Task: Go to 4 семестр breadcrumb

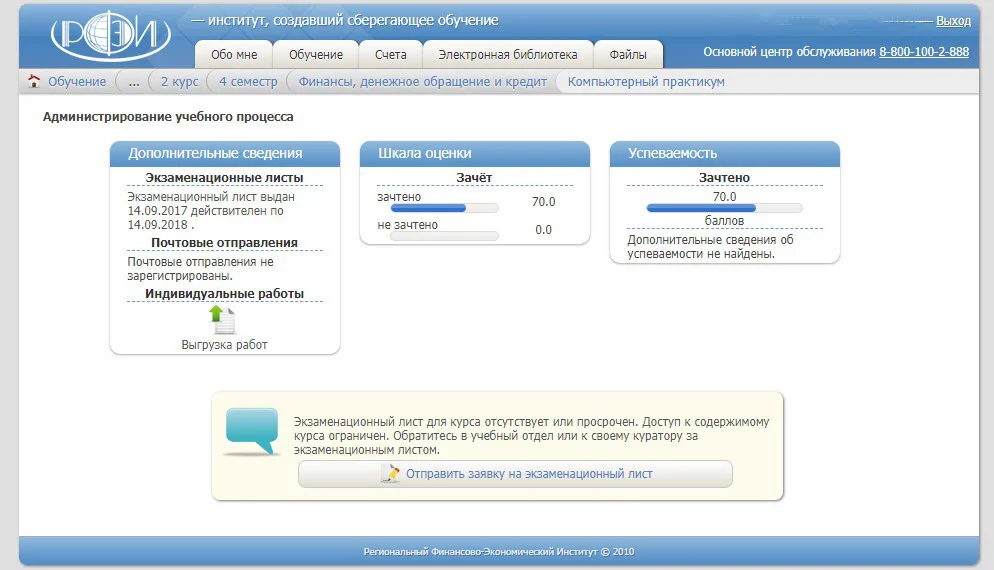Action: point(248,82)
